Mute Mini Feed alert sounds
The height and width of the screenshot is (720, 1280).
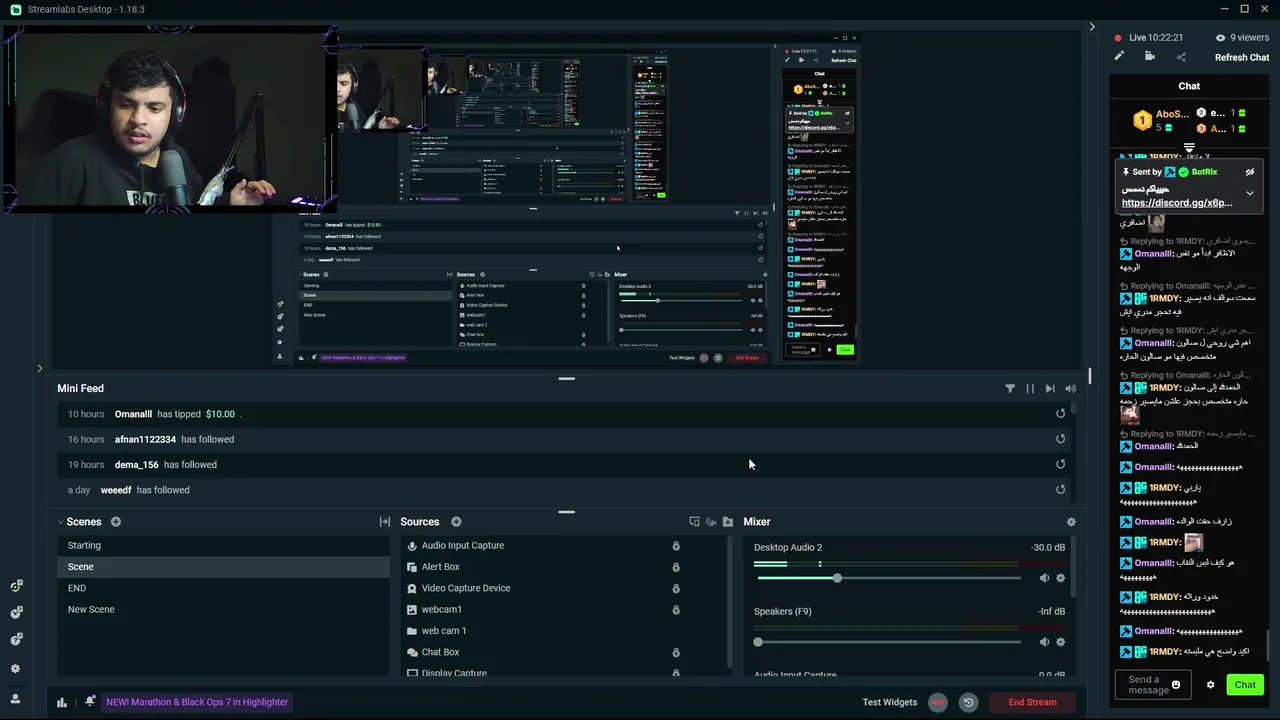1071,389
